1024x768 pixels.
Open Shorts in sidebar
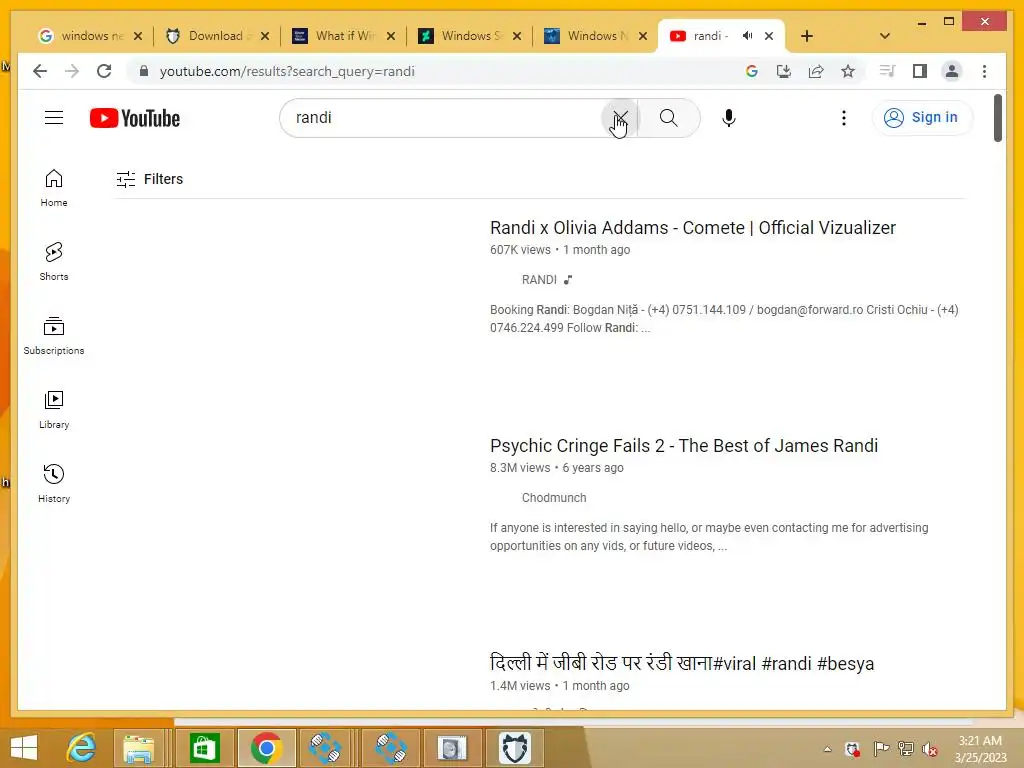pyautogui.click(x=54, y=261)
